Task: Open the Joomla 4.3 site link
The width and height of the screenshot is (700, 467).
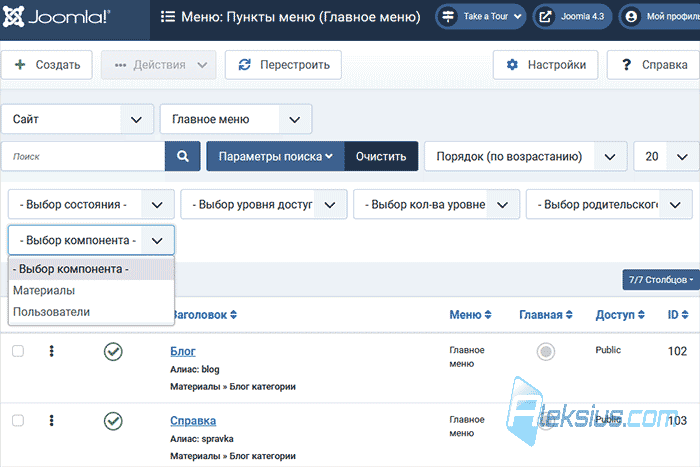Action: [573, 17]
